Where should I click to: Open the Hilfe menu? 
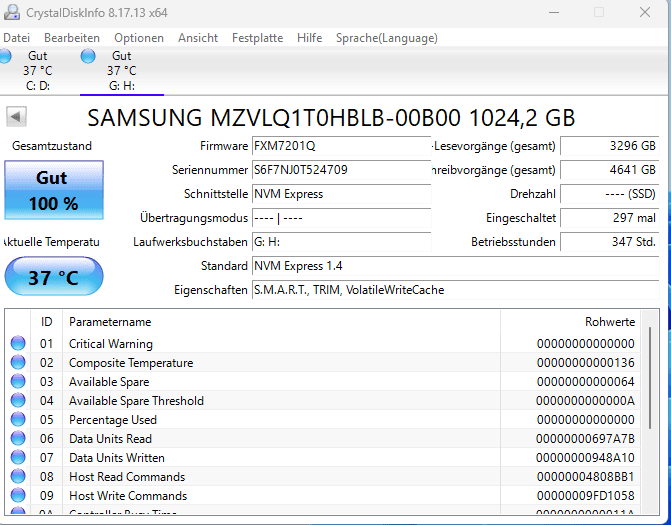309,38
